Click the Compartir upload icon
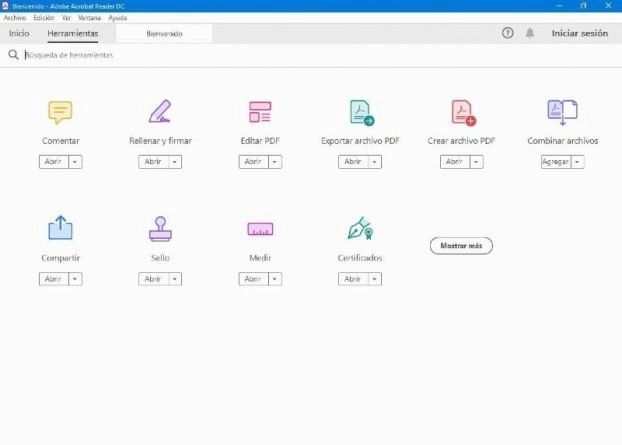The image size is (622, 445). 60,228
